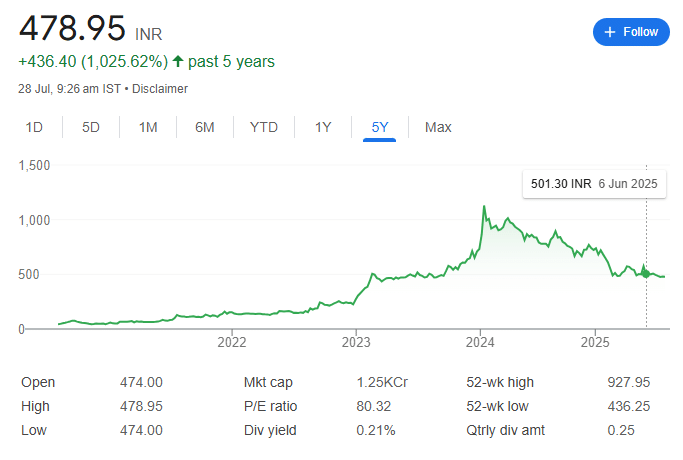Screen dimensions: 683x460
Task: Click the green up arrow icon
Action: pyautogui.click(x=178, y=61)
